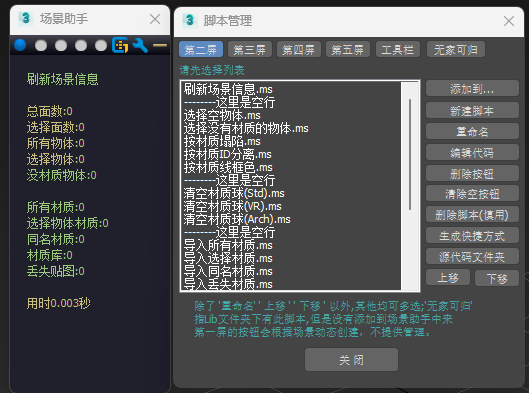
Task: Click 刷新场景信息 in the 场景助手 panel
Action: point(63,80)
